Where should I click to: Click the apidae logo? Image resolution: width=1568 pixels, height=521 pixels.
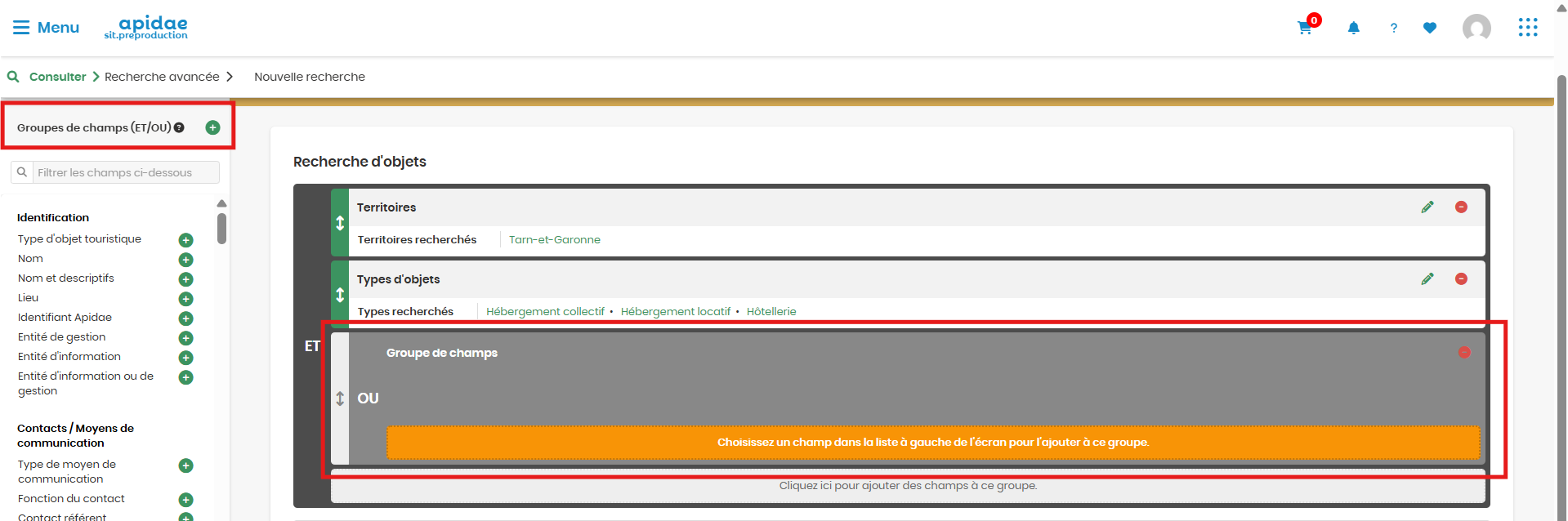[x=146, y=27]
